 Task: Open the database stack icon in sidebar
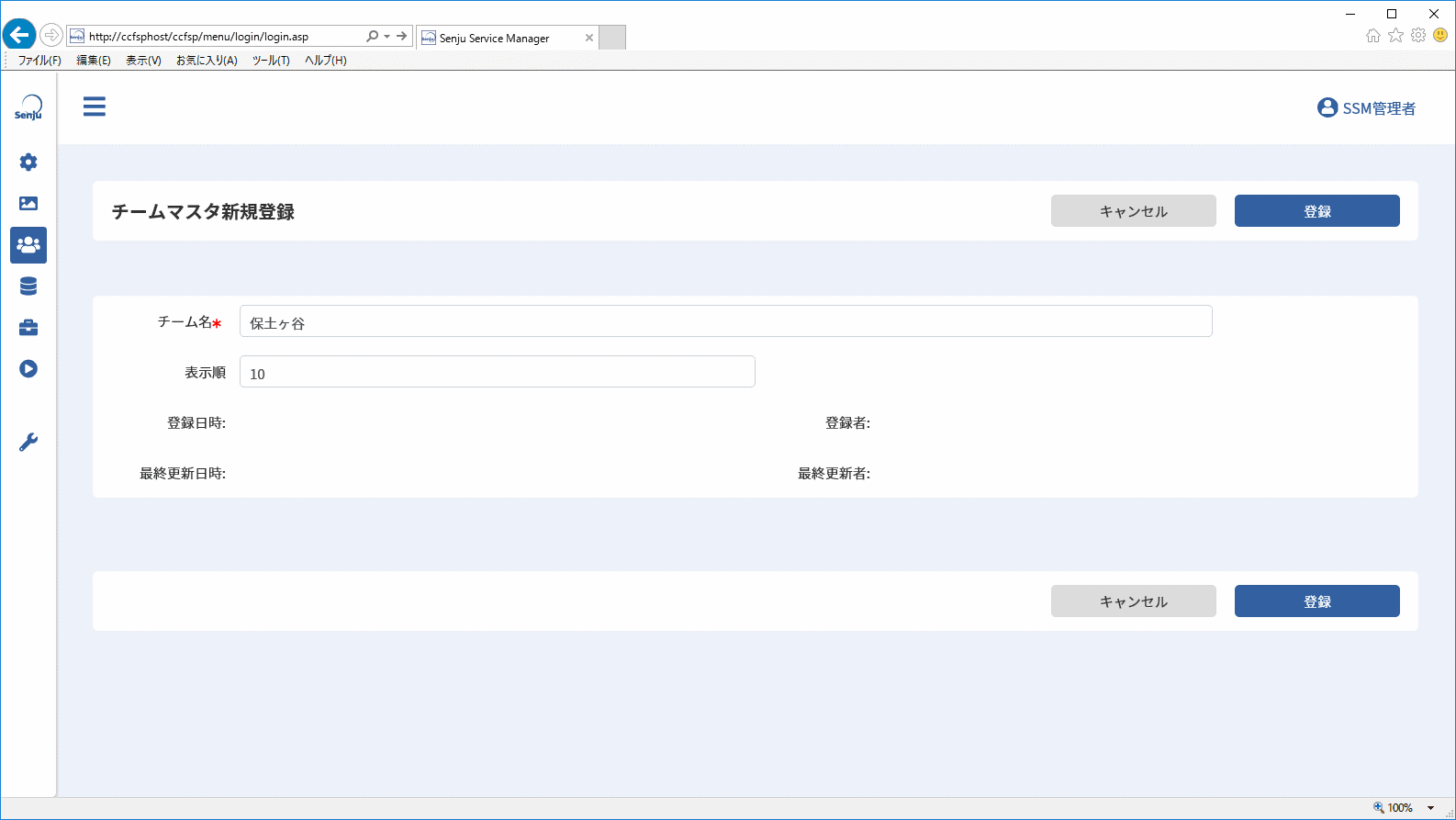pyautogui.click(x=28, y=286)
